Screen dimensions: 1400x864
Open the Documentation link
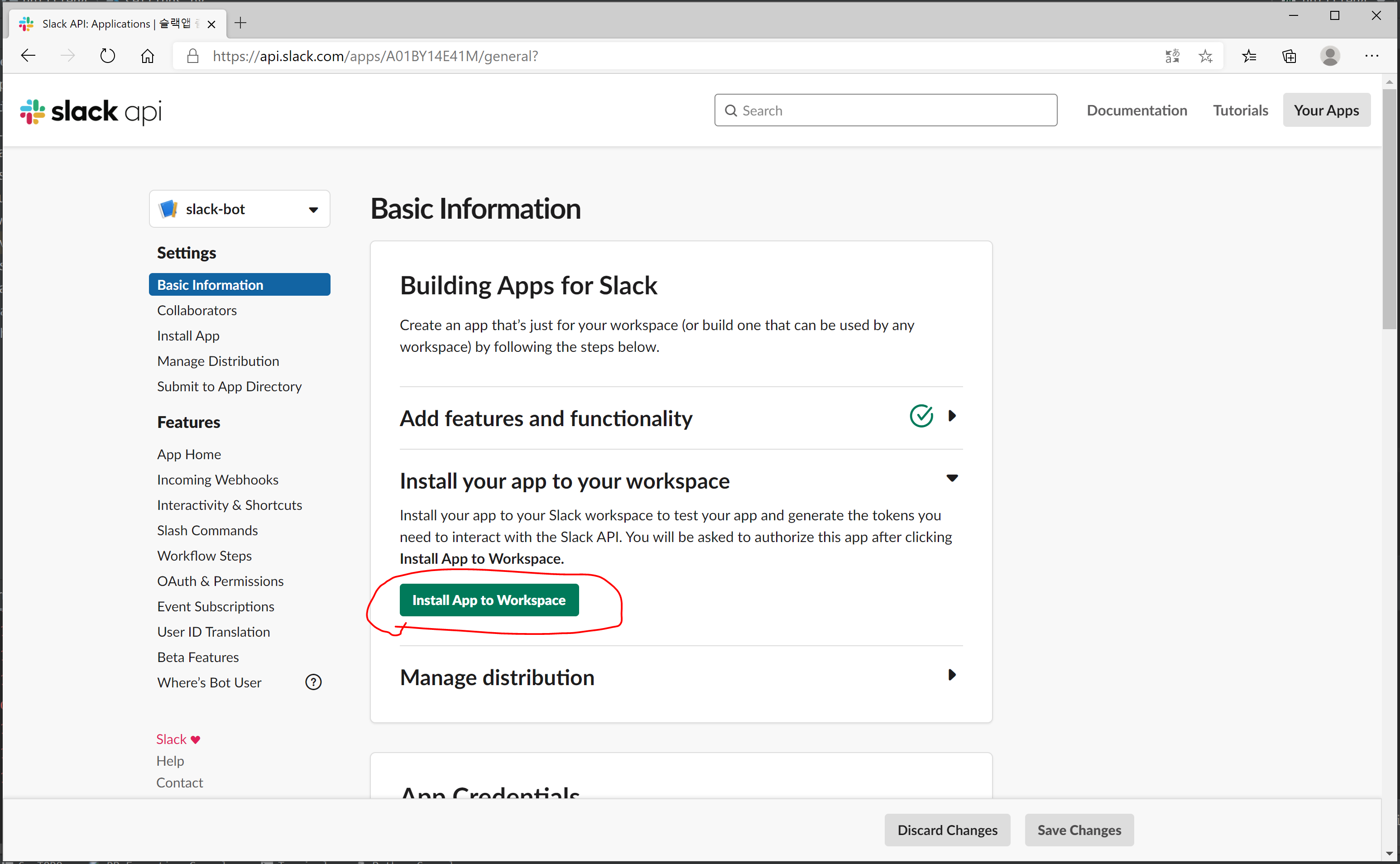pos(1136,110)
